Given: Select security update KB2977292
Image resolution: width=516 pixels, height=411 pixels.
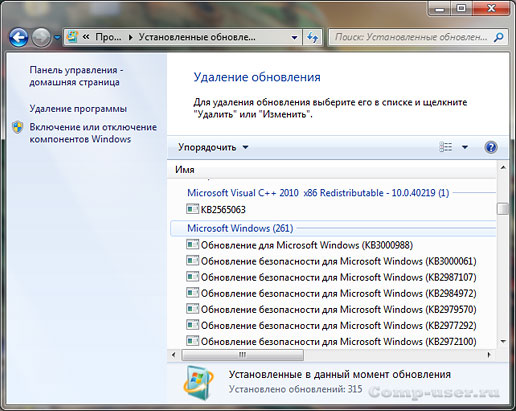Looking at the screenshot, I should (x=339, y=325).
